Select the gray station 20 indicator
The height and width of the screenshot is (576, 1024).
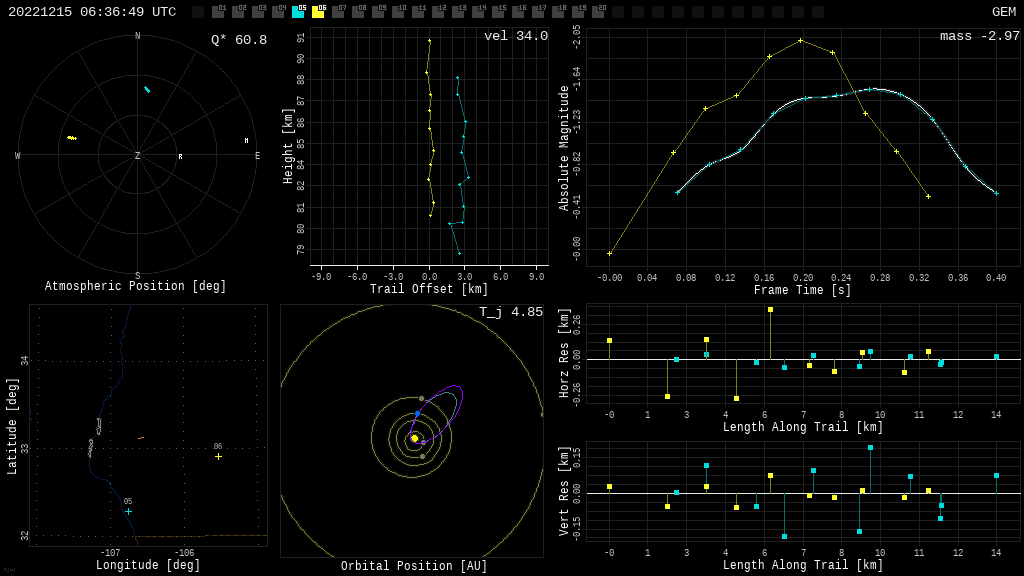(598, 12)
